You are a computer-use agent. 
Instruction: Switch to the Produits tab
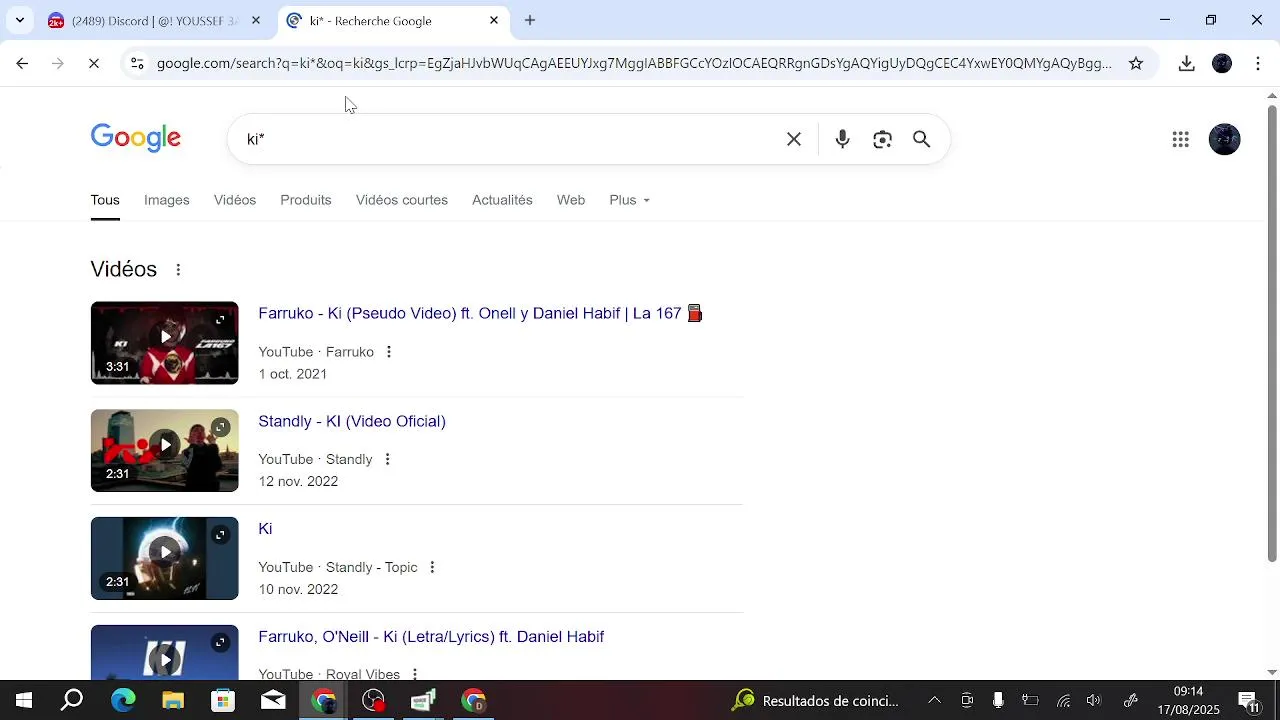(x=306, y=200)
